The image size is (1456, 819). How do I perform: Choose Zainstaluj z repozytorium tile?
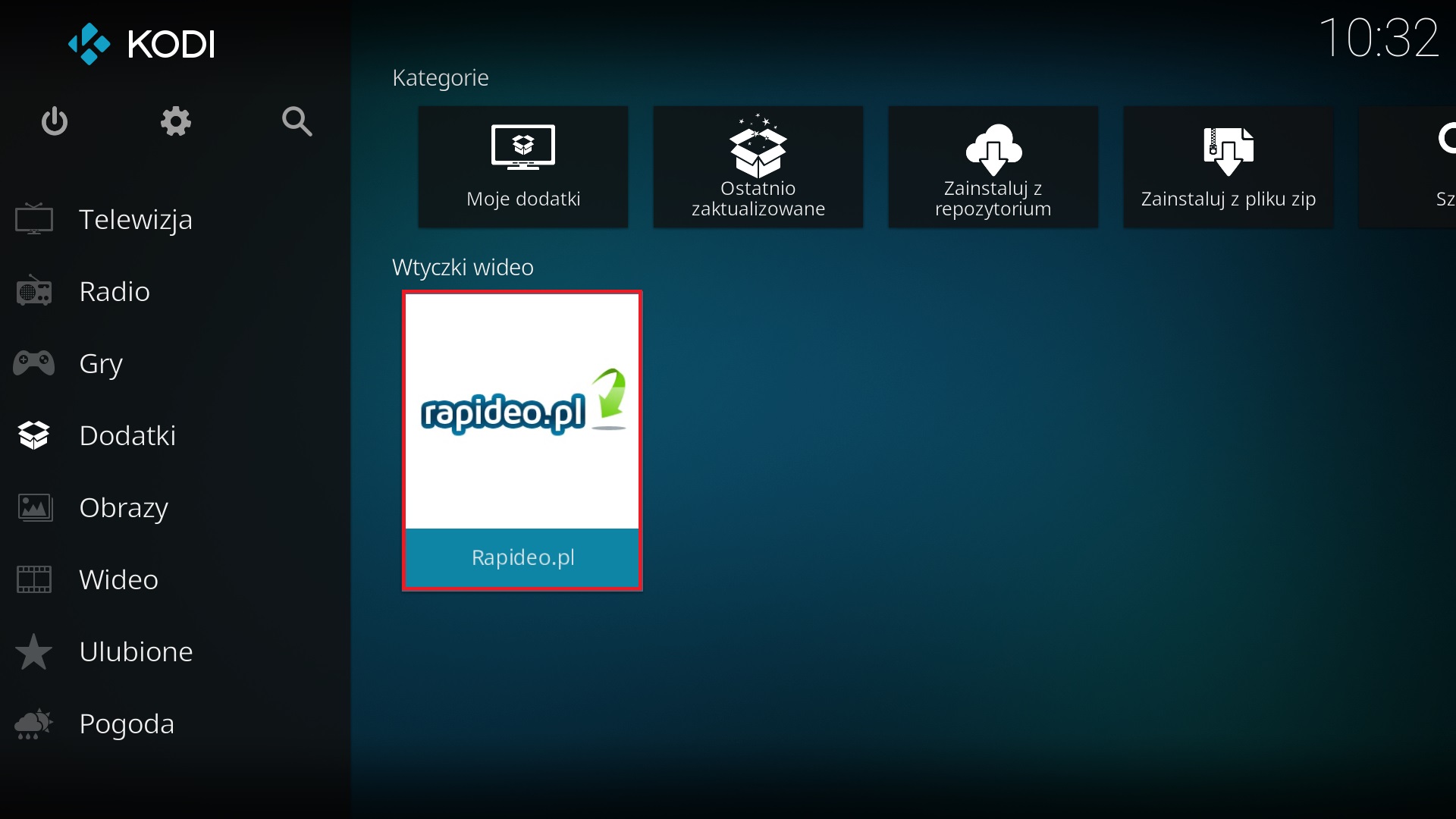pyautogui.click(x=993, y=167)
